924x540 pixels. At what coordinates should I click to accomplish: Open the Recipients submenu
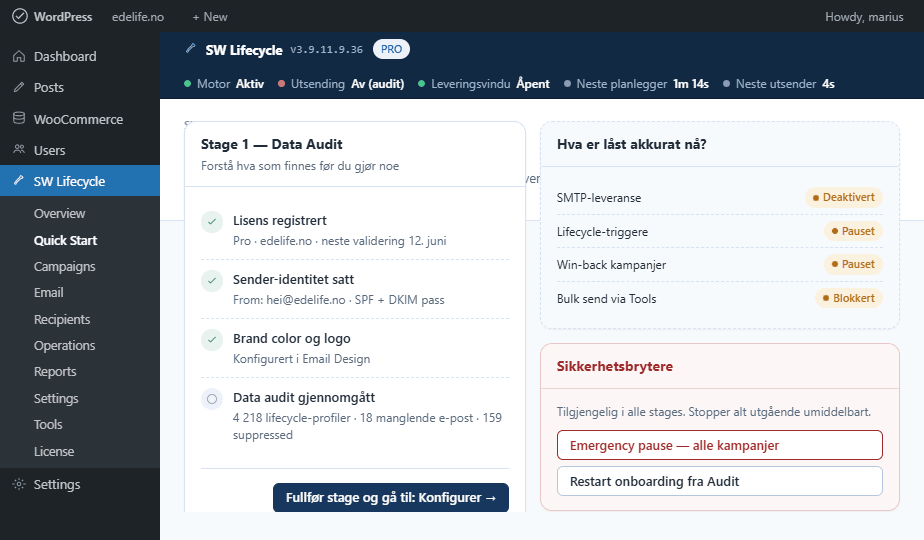pyautogui.click(x=62, y=319)
